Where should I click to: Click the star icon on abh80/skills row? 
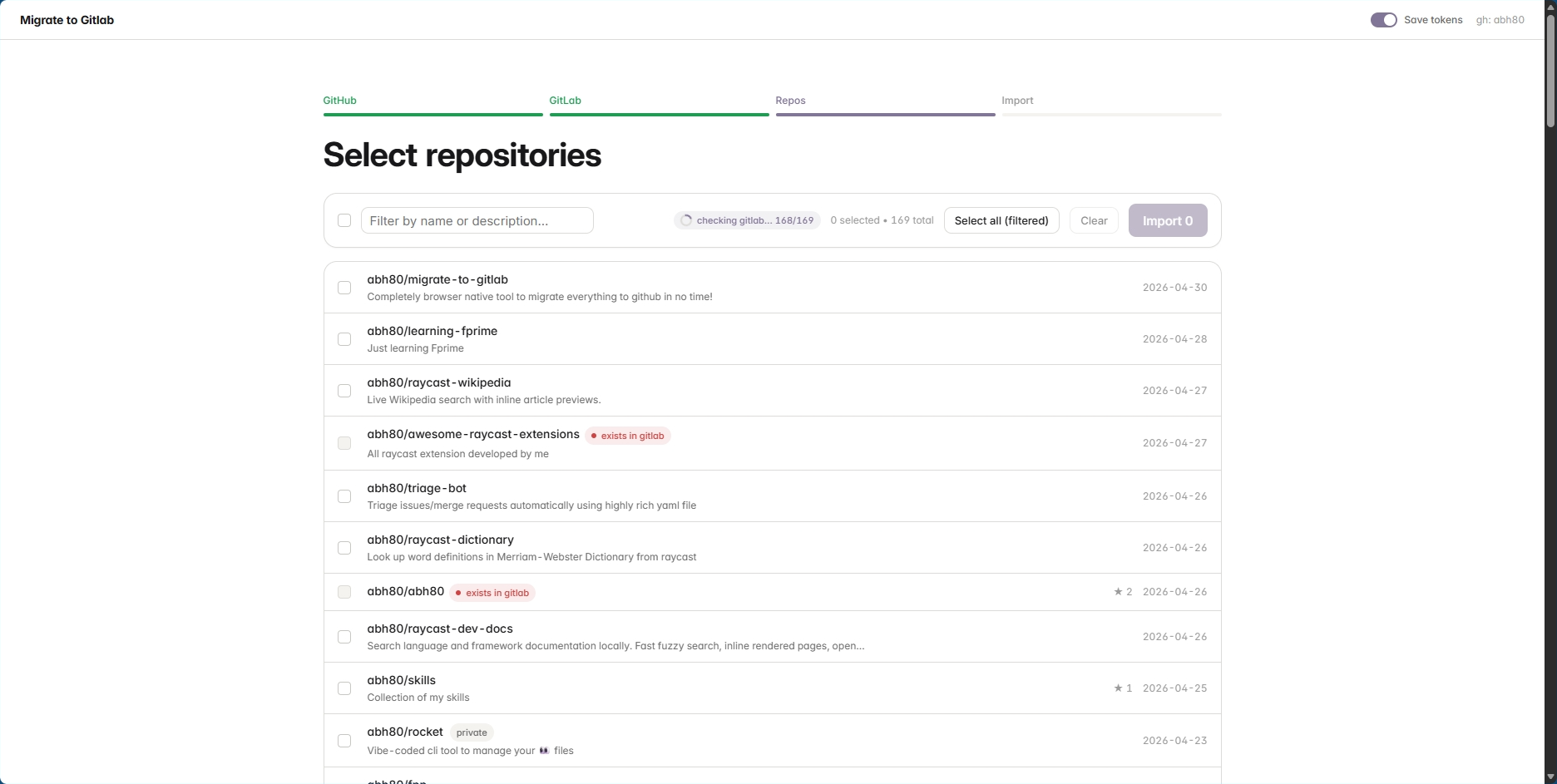click(x=1118, y=688)
